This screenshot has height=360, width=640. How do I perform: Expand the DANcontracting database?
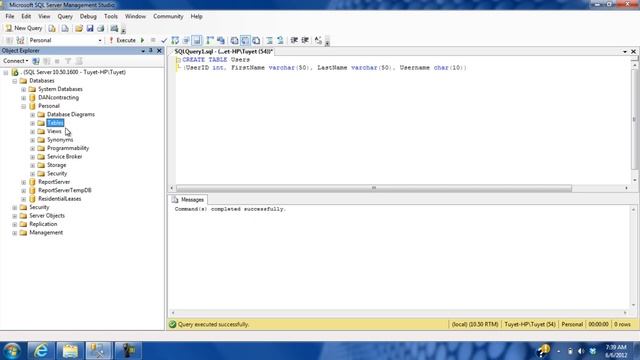coord(24,98)
